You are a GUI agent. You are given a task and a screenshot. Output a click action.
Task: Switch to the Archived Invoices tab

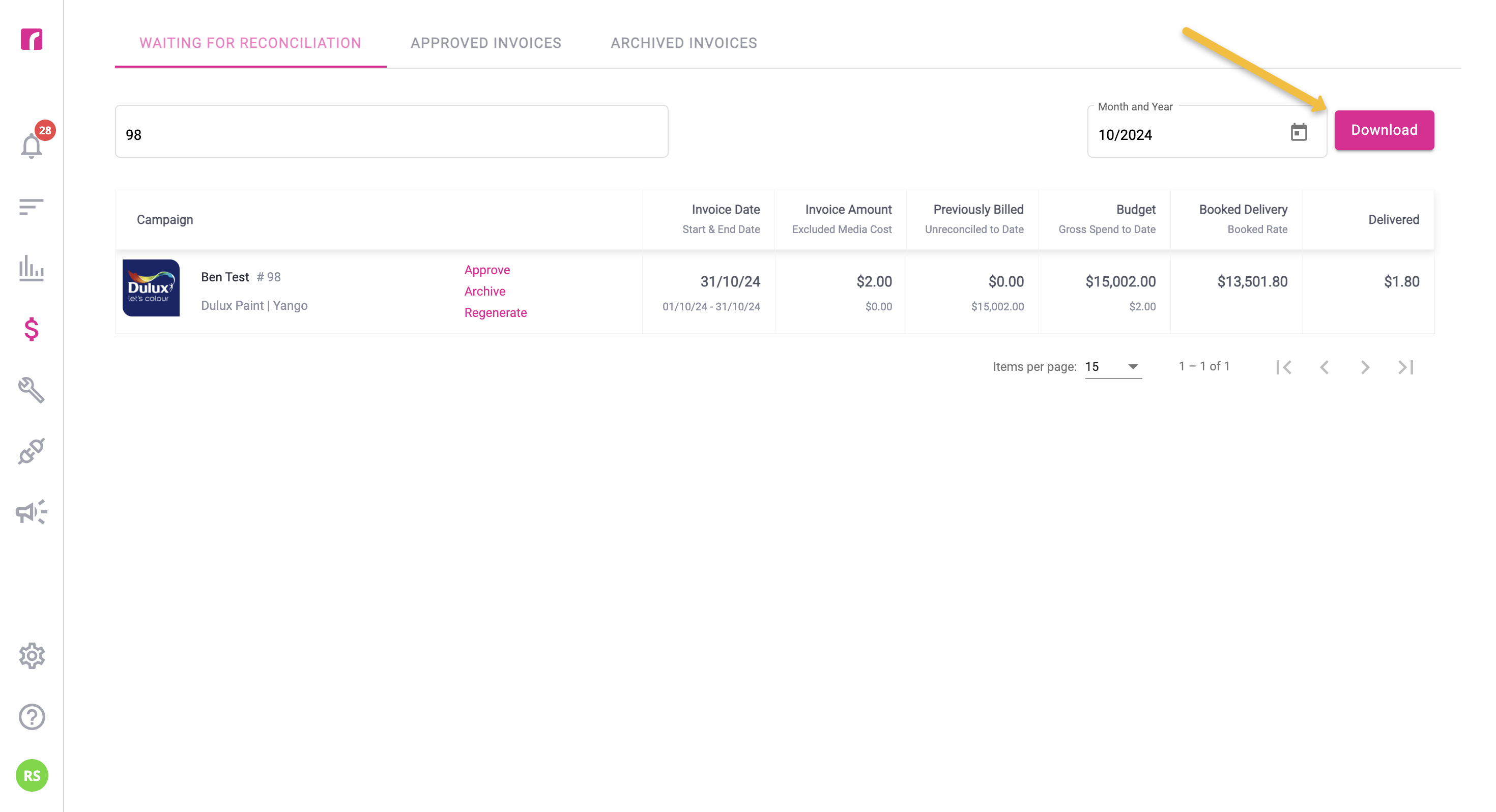pos(683,43)
